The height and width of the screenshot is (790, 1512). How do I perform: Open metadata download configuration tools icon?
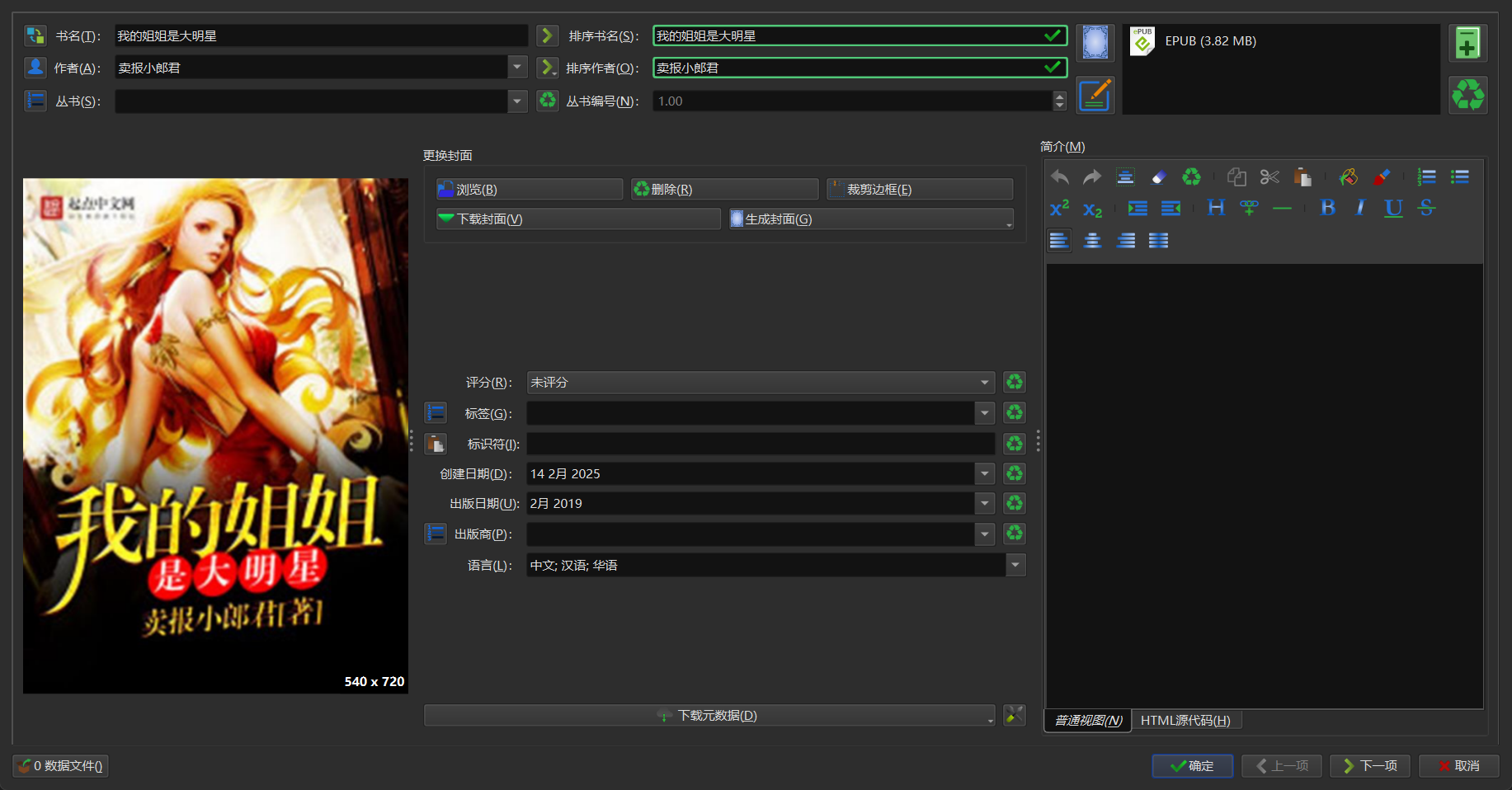[x=1015, y=715]
